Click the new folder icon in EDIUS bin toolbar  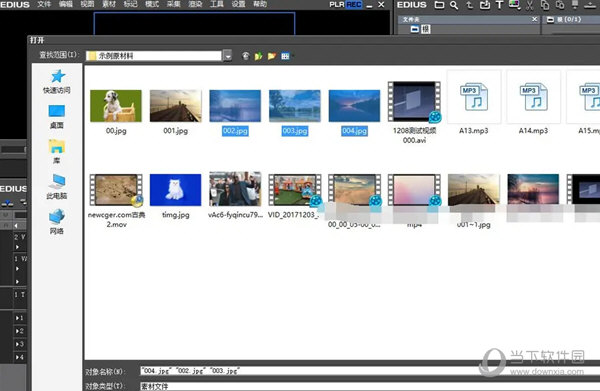439,5
